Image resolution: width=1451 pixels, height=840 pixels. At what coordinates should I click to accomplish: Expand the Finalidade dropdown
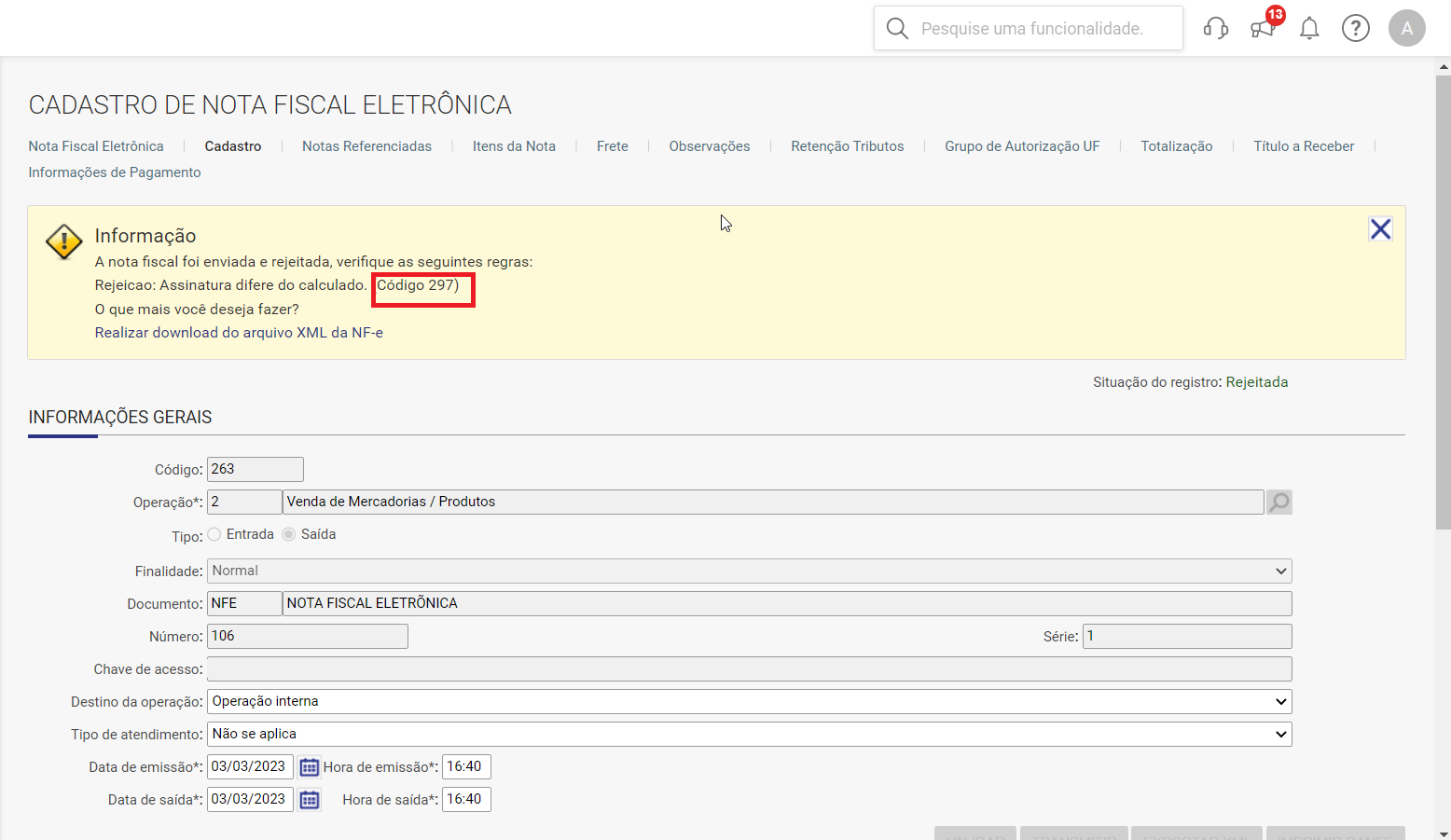(750, 571)
